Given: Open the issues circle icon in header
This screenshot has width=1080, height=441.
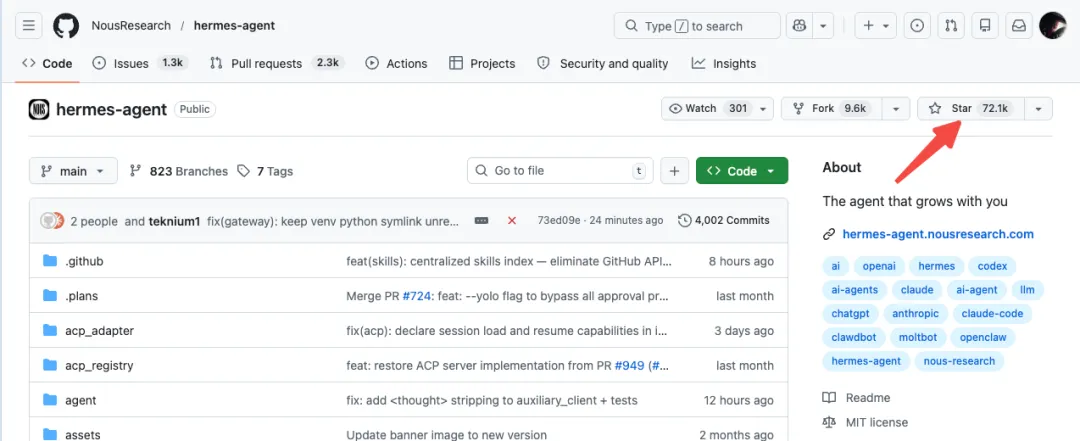Looking at the screenshot, I should click(x=917, y=26).
